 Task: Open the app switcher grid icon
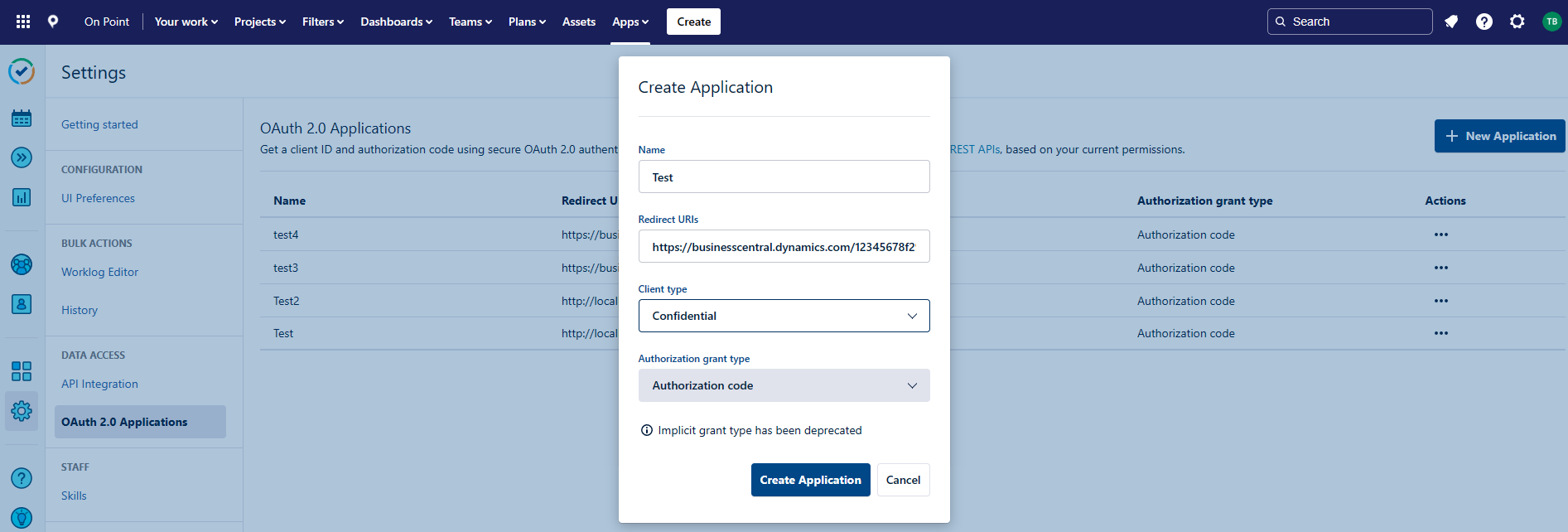(23, 22)
